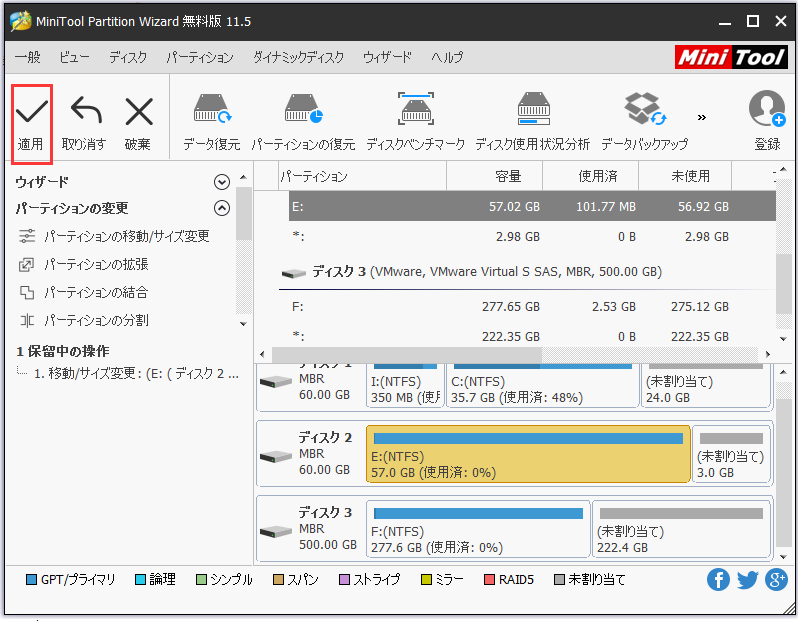Open MiniTool Facebook page icon
This screenshot has width=798, height=621.
point(718,579)
